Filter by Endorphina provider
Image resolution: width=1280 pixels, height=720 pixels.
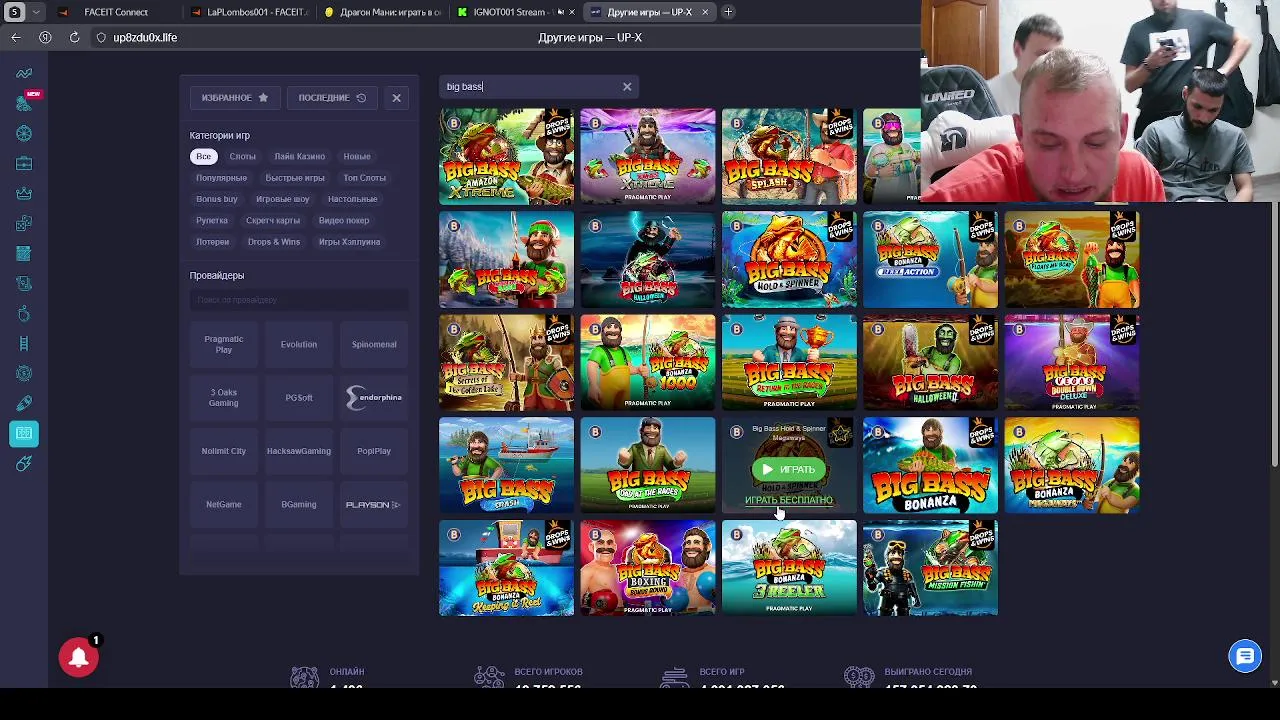374,398
